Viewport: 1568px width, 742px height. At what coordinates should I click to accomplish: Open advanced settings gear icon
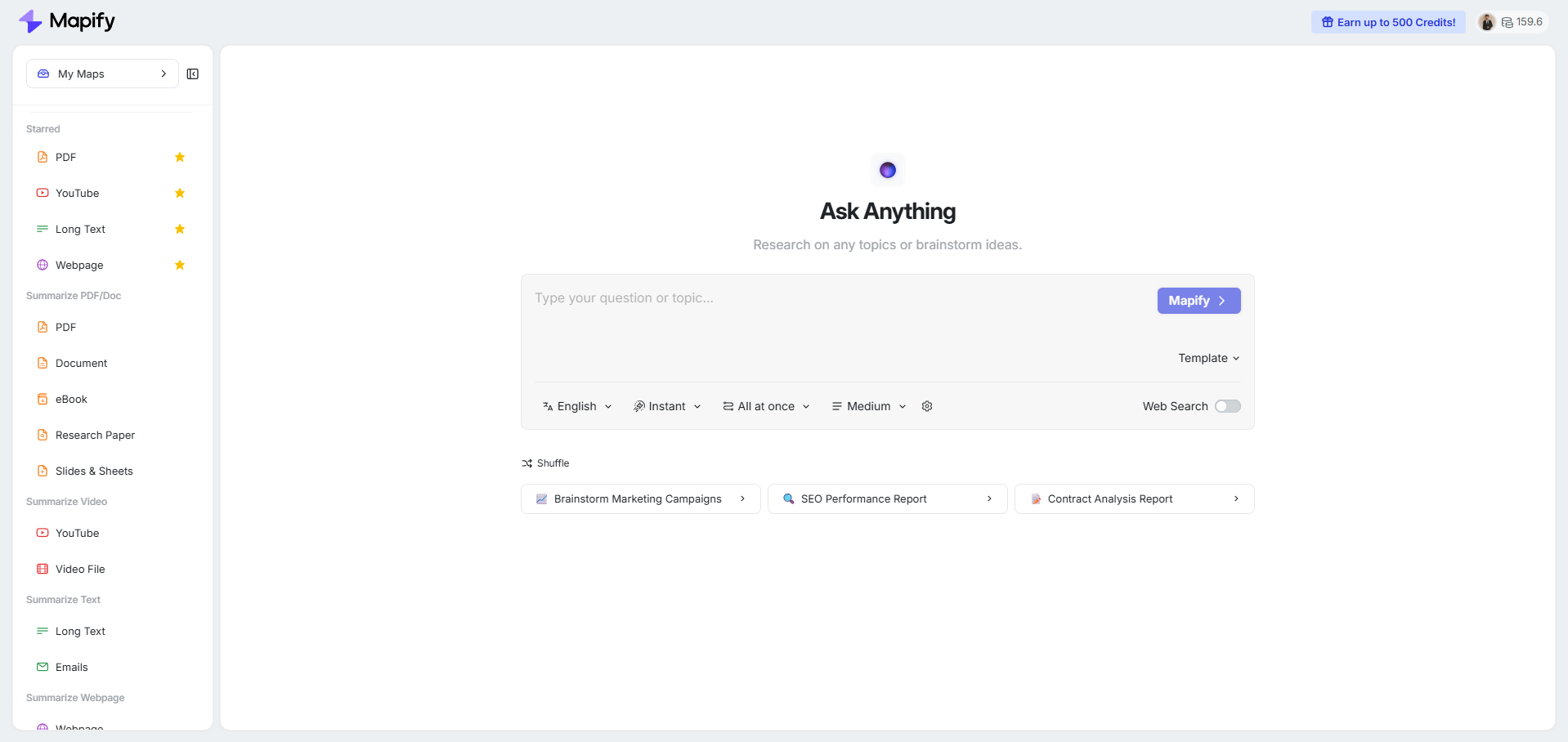pos(927,406)
